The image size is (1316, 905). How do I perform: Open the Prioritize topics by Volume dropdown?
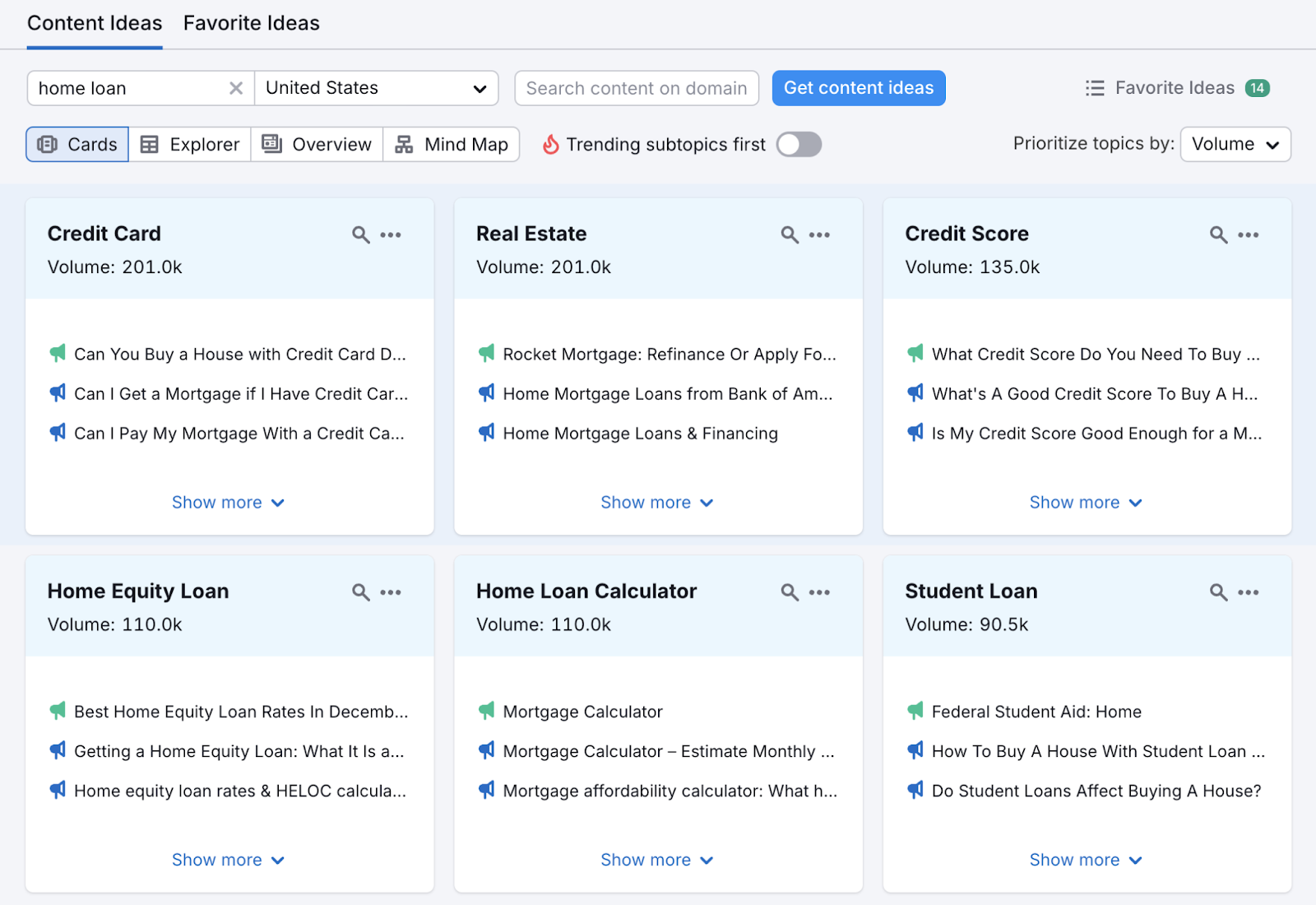(x=1235, y=145)
